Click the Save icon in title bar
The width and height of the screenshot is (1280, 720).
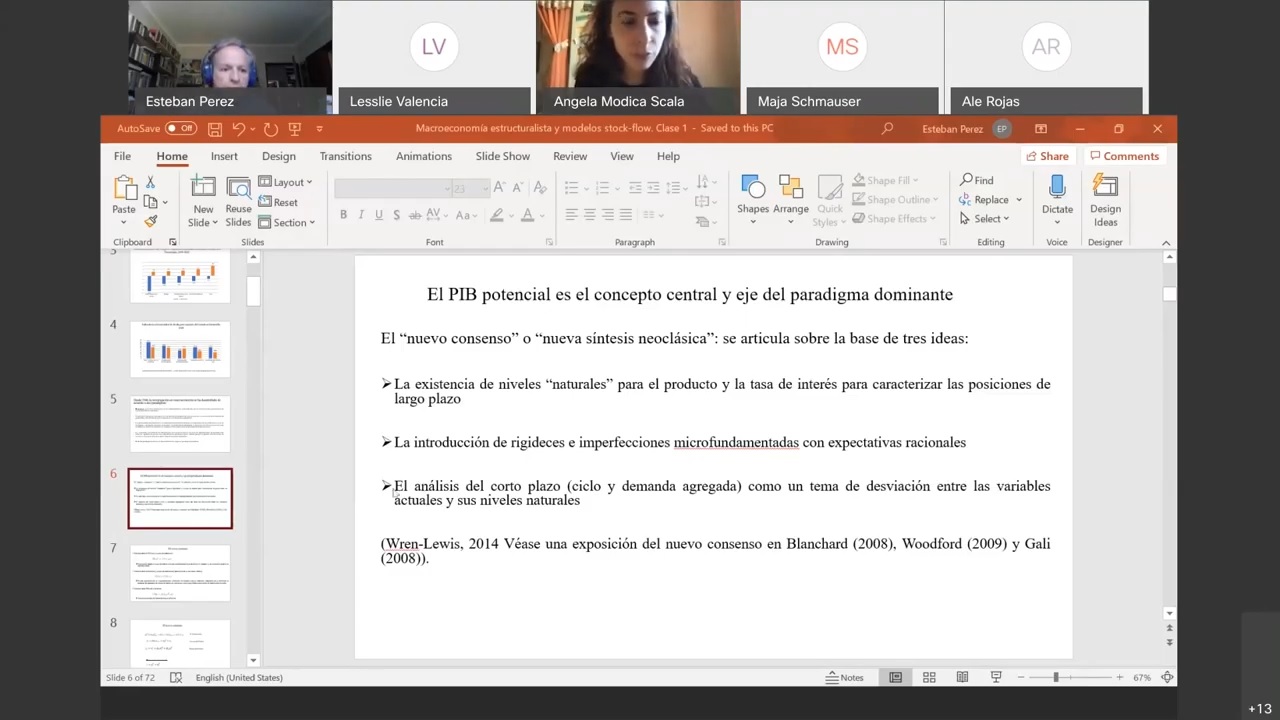tap(215, 129)
